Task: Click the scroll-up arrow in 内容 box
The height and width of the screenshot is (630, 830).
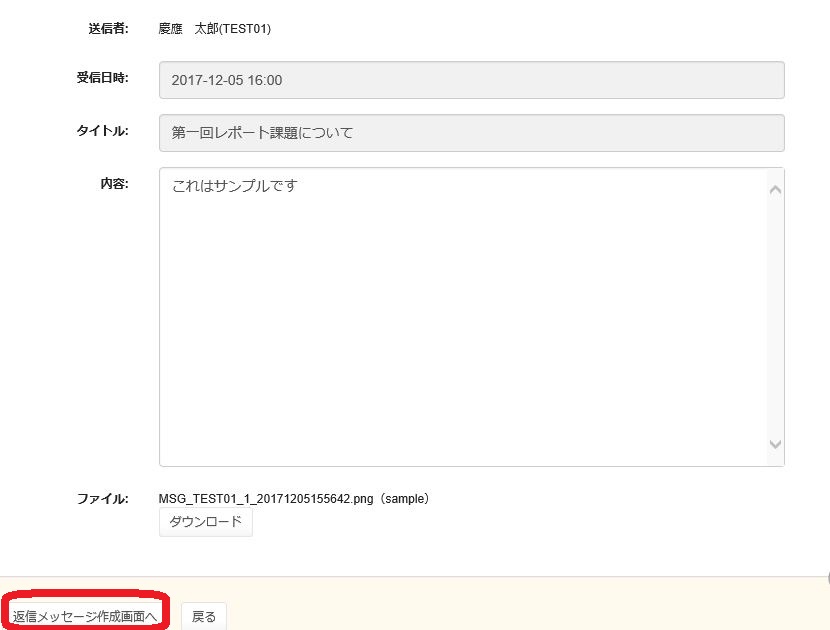Action: click(775, 190)
